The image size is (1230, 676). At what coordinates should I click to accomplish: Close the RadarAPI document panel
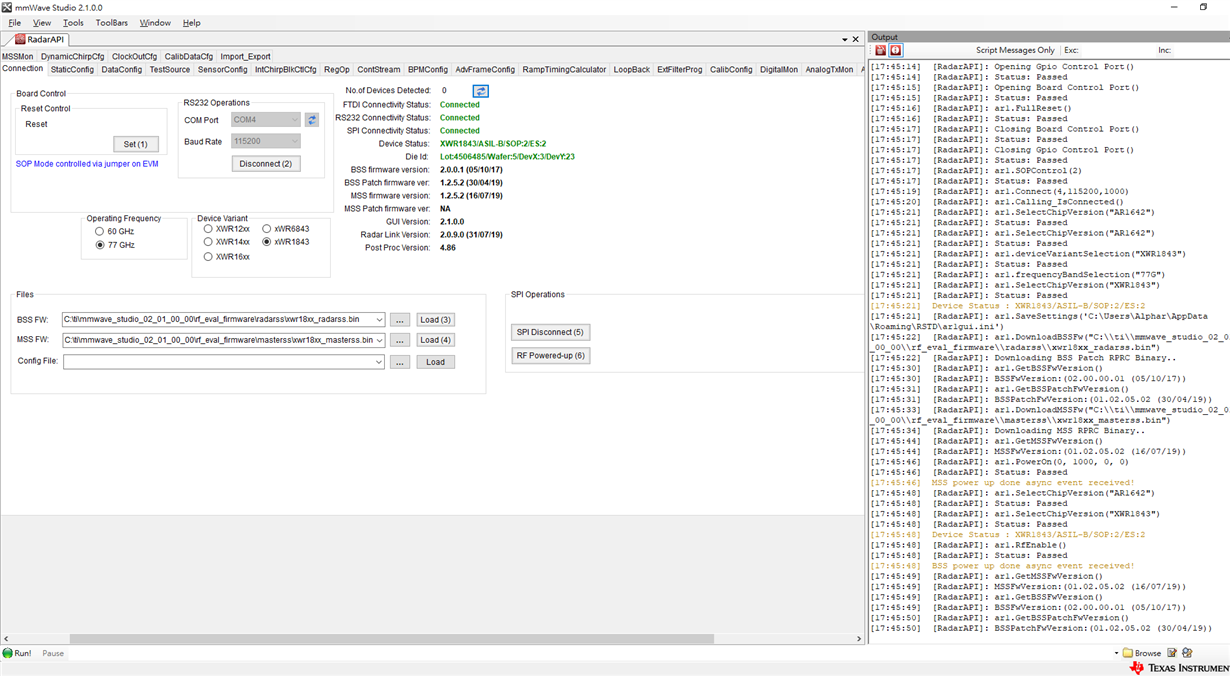click(857, 40)
